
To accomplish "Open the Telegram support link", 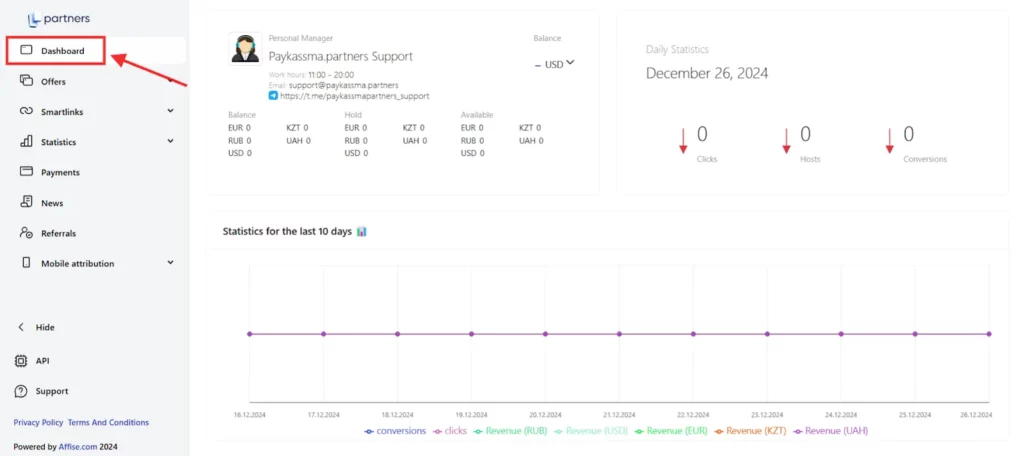I will (355, 95).
